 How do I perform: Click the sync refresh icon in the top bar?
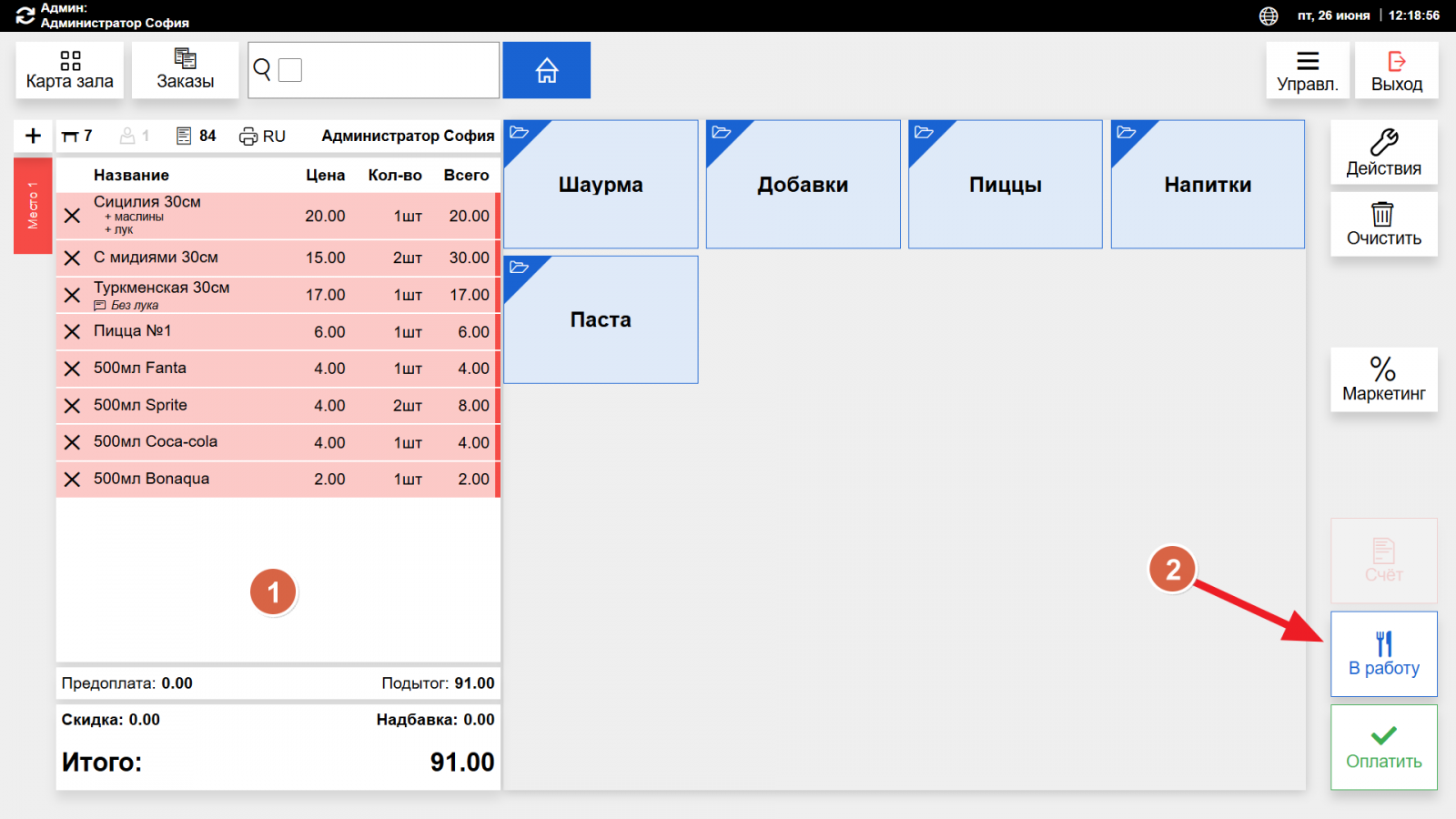pyautogui.click(x=25, y=15)
